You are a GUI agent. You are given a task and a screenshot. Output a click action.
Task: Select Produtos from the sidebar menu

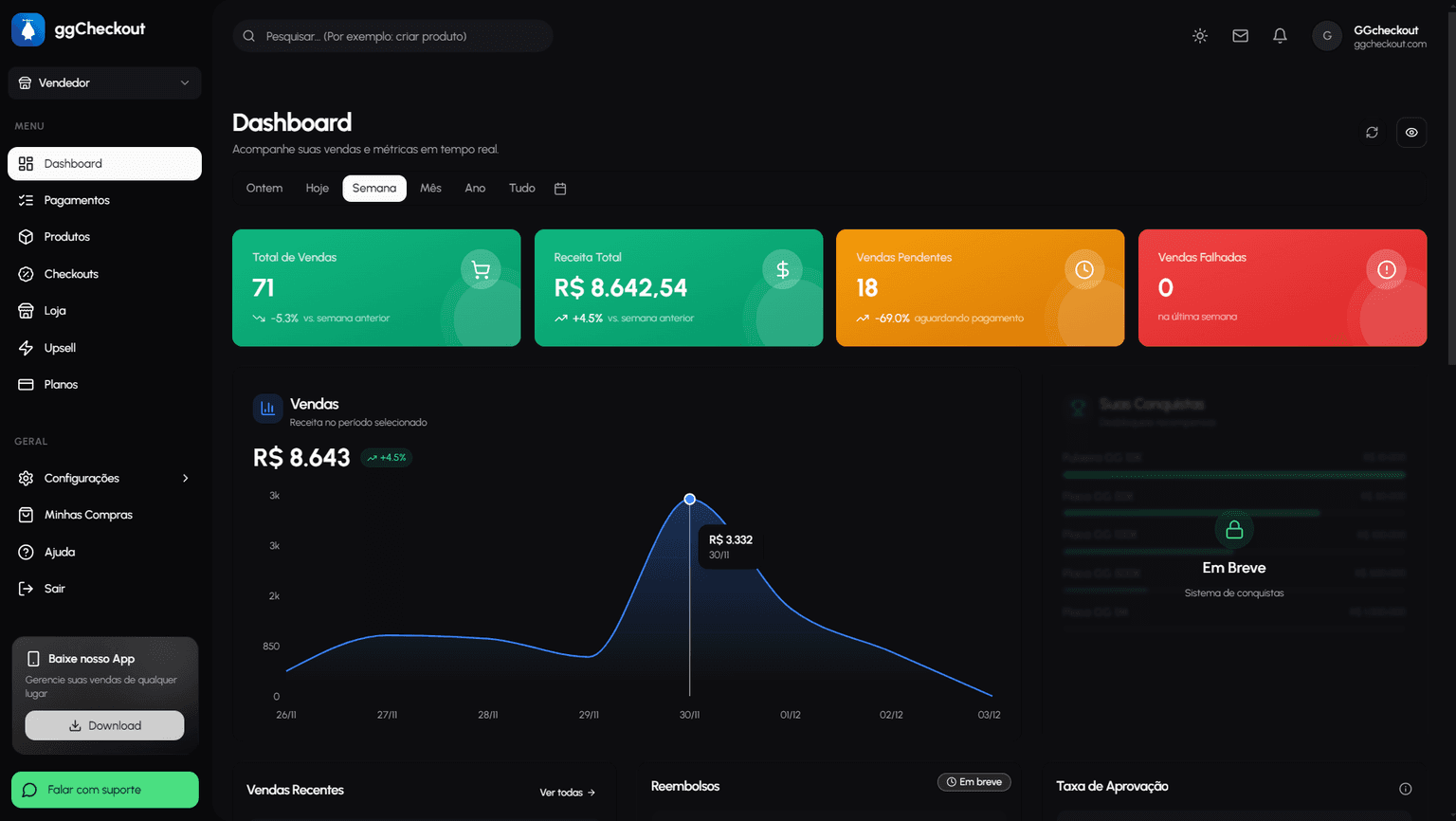[x=65, y=236]
